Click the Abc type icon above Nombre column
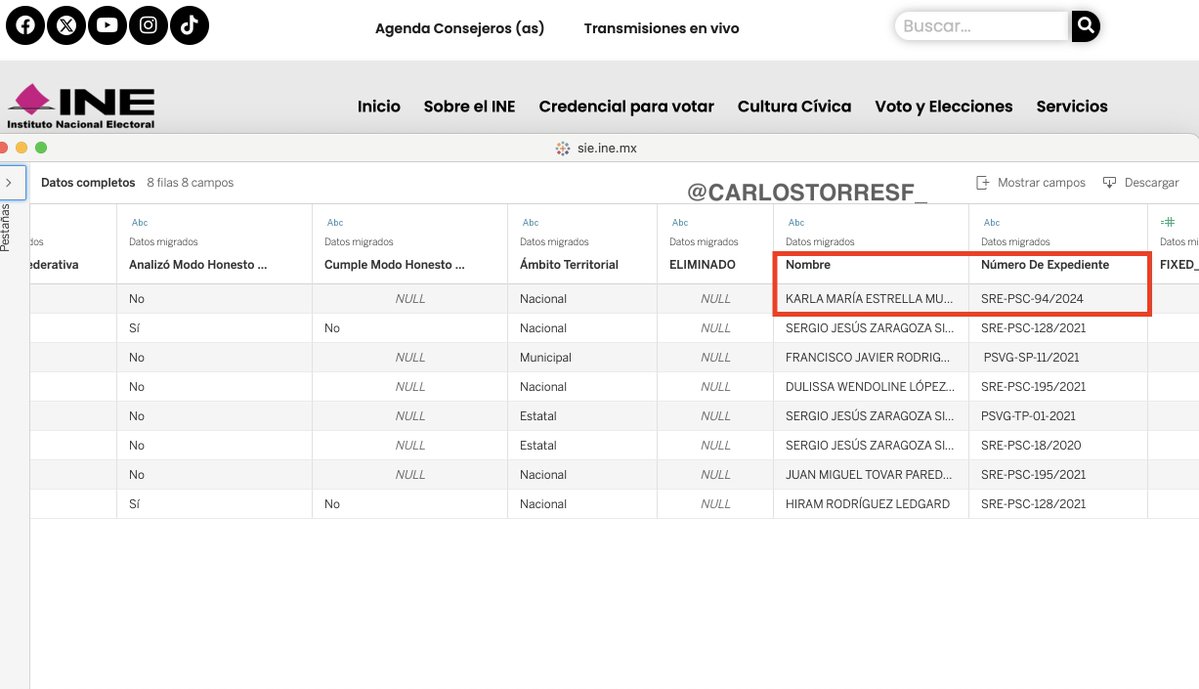The height and width of the screenshot is (689, 1199). (796, 223)
